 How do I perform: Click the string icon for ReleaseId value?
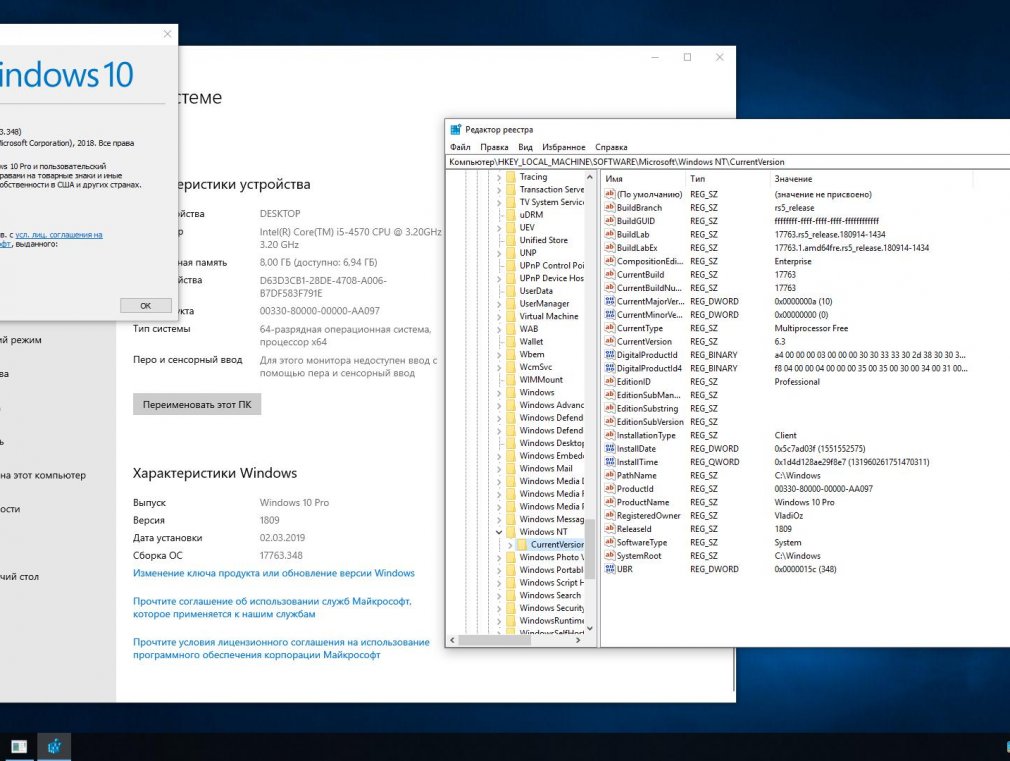tap(610, 529)
